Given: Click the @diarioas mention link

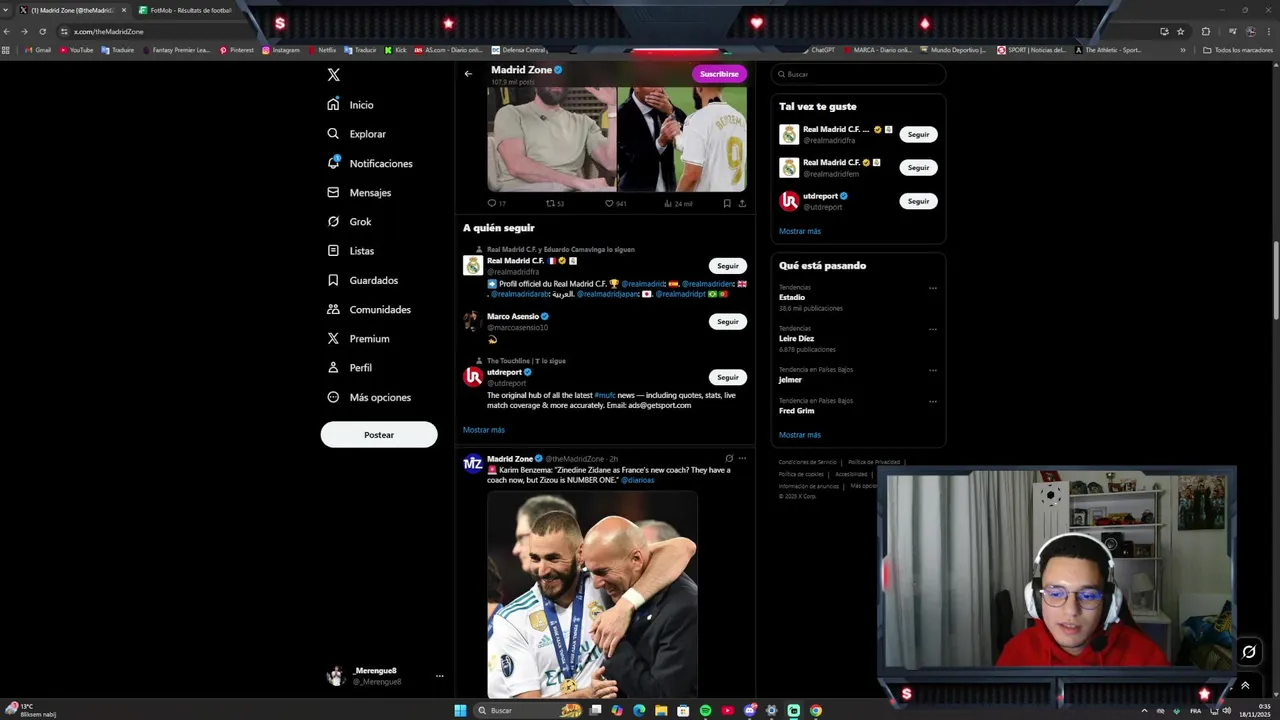Looking at the screenshot, I should click(638, 480).
